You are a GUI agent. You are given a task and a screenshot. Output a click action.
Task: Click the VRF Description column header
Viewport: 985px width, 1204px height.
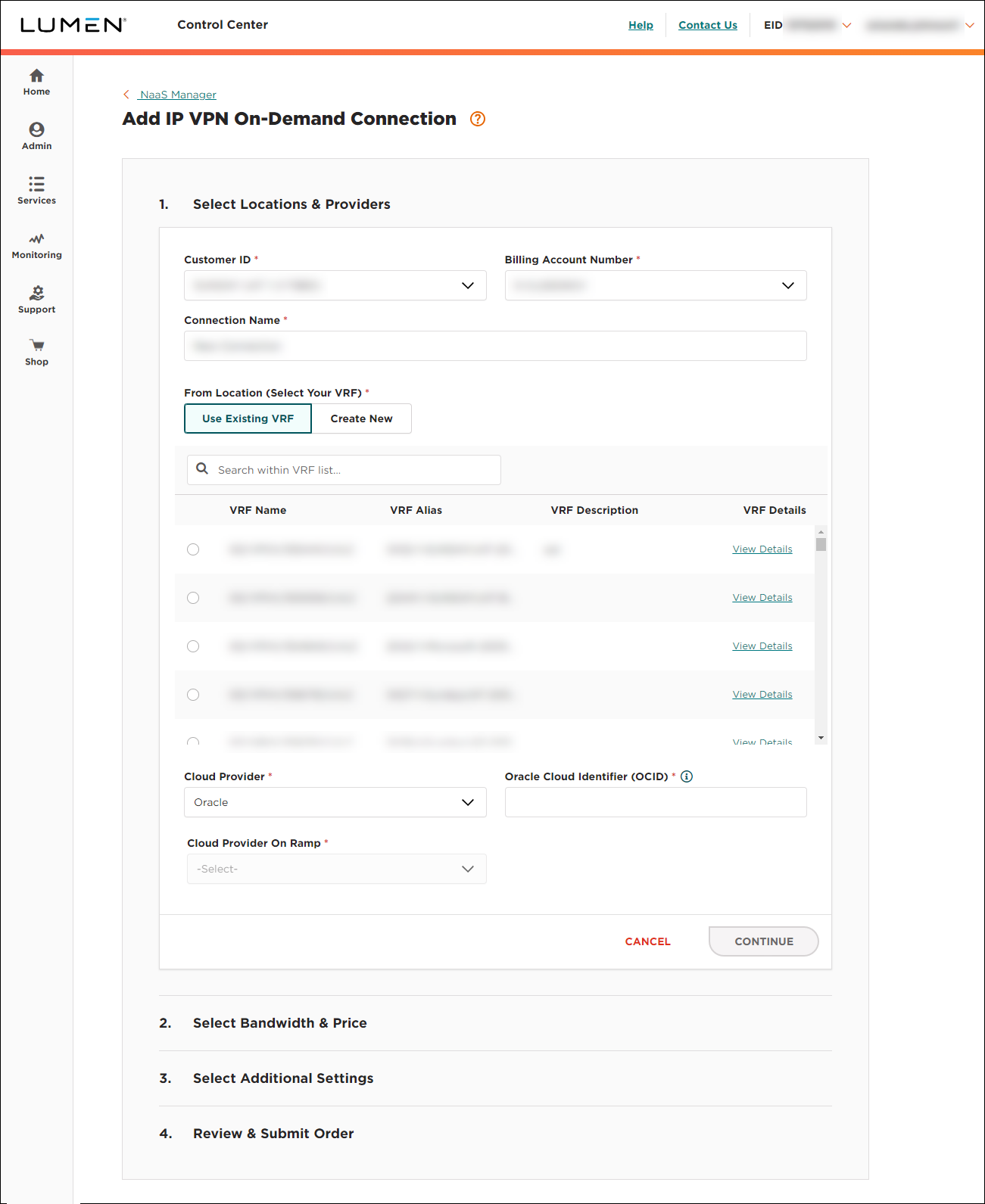pos(594,510)
